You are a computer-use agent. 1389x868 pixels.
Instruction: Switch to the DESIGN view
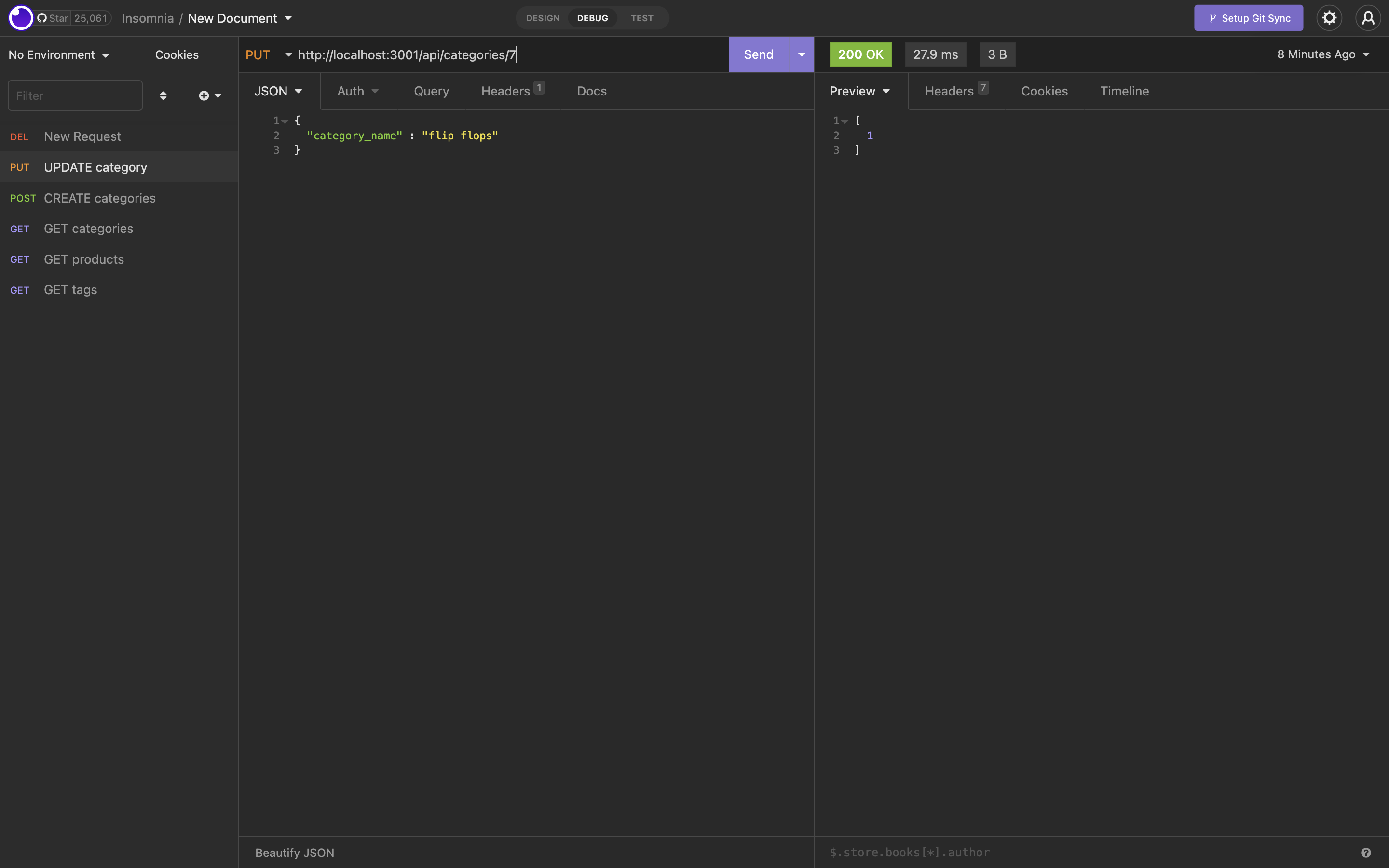543,18
